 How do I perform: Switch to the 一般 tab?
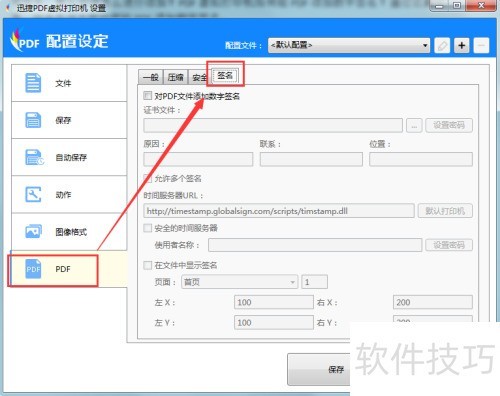[151, 77]
